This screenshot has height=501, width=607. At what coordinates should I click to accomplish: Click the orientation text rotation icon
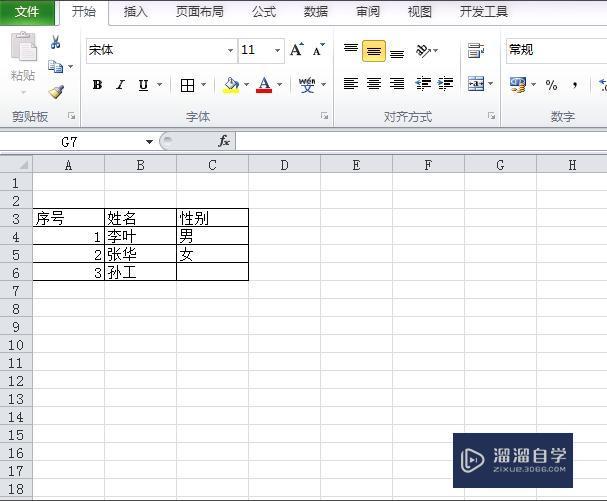pos(423,51)
